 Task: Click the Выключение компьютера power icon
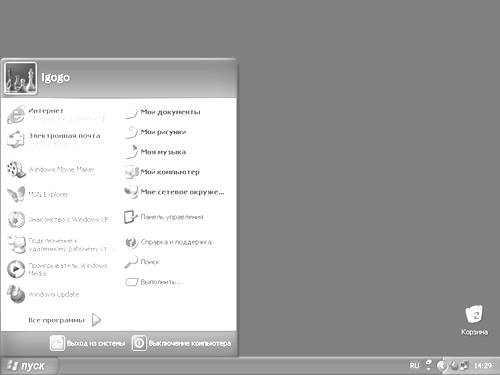139,343
